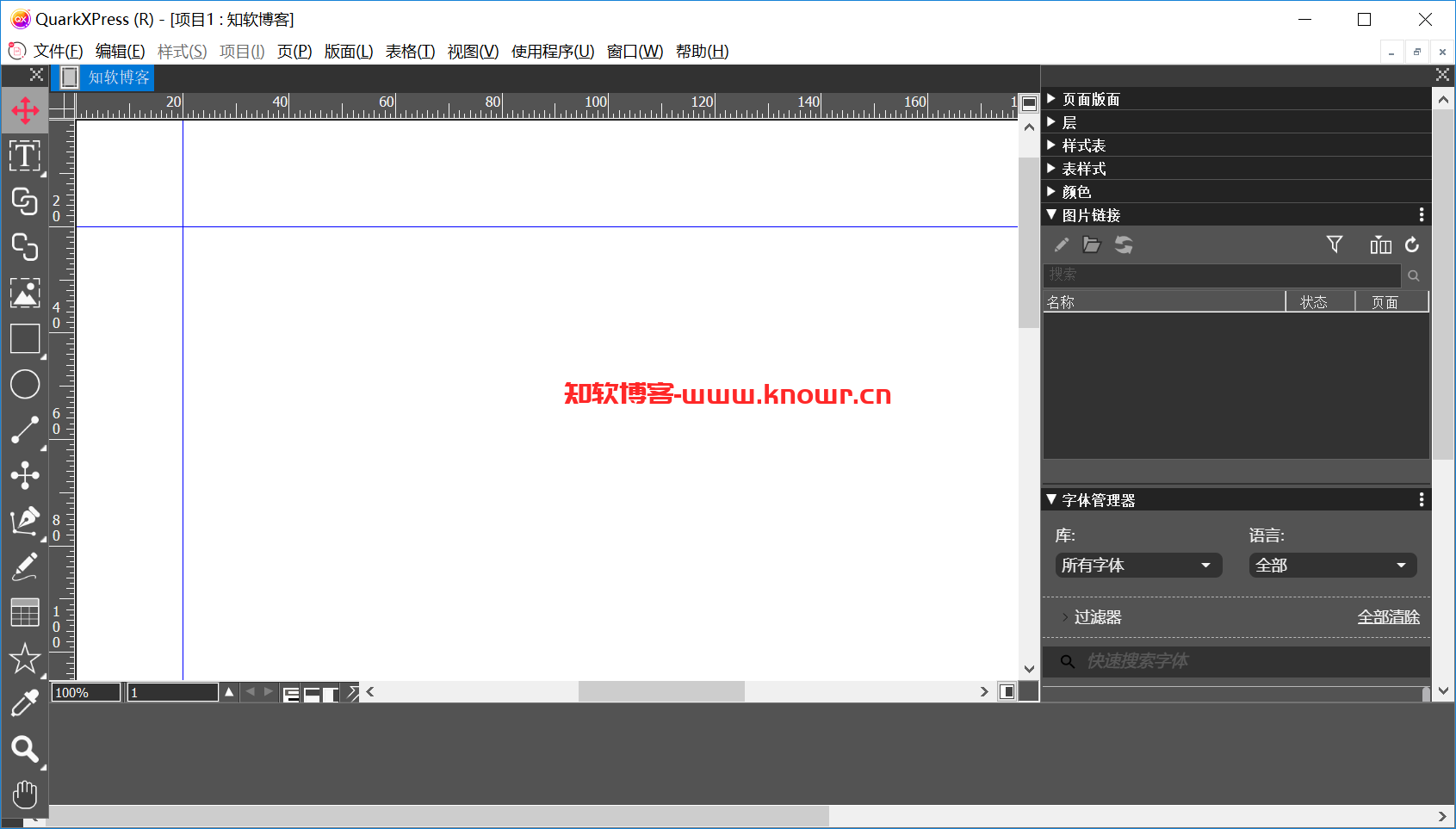The image size is (1456, 829).
Task: Select the Table tool
Action: (25, 612)
